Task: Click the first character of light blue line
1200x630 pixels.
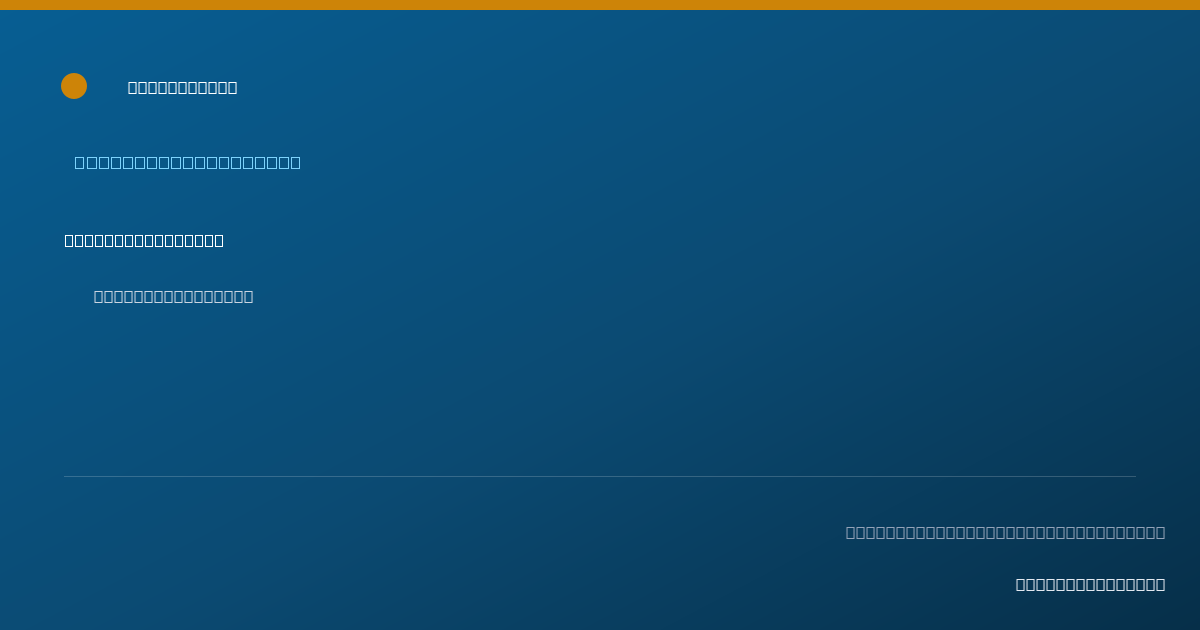Action: coord(80,162)
